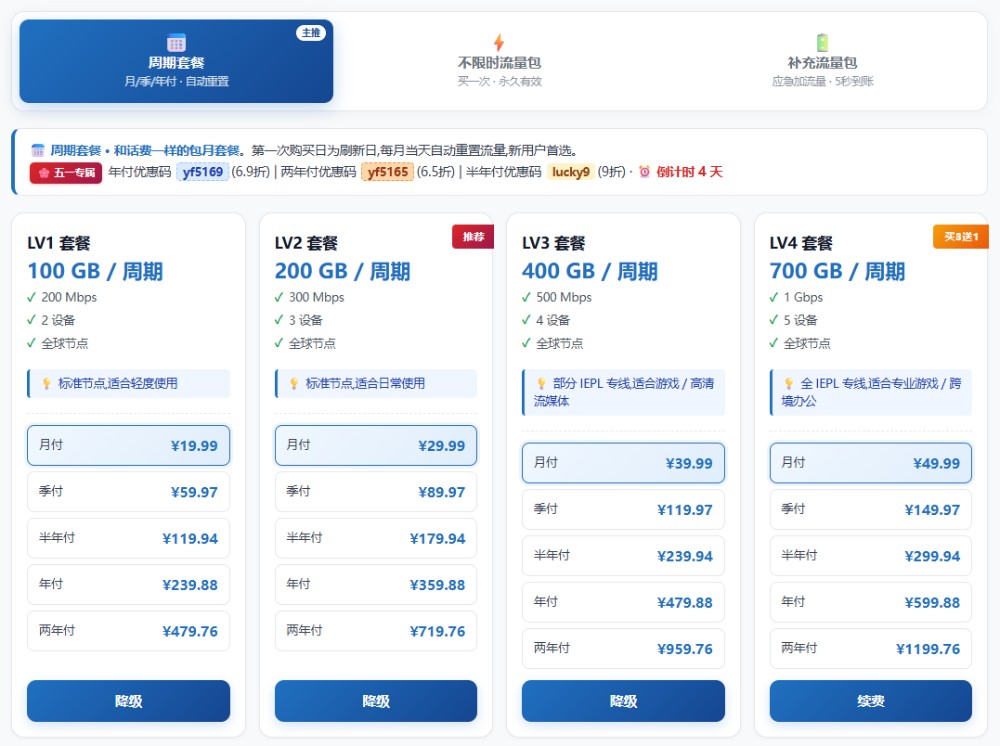Click the 推荐 badge on LV2 套餐

tap(473, 237)
